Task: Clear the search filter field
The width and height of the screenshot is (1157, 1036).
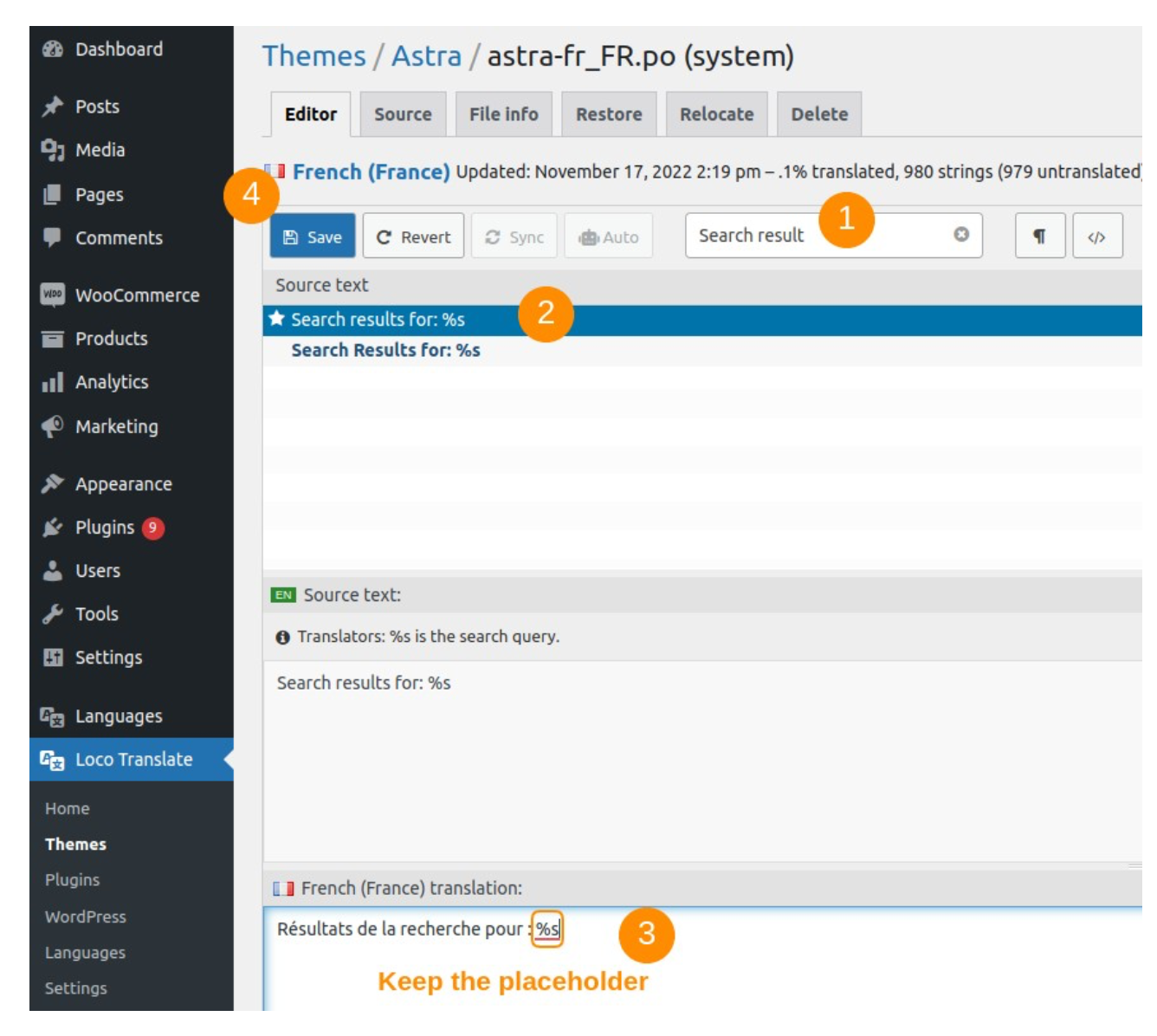Action: [961, 235]
